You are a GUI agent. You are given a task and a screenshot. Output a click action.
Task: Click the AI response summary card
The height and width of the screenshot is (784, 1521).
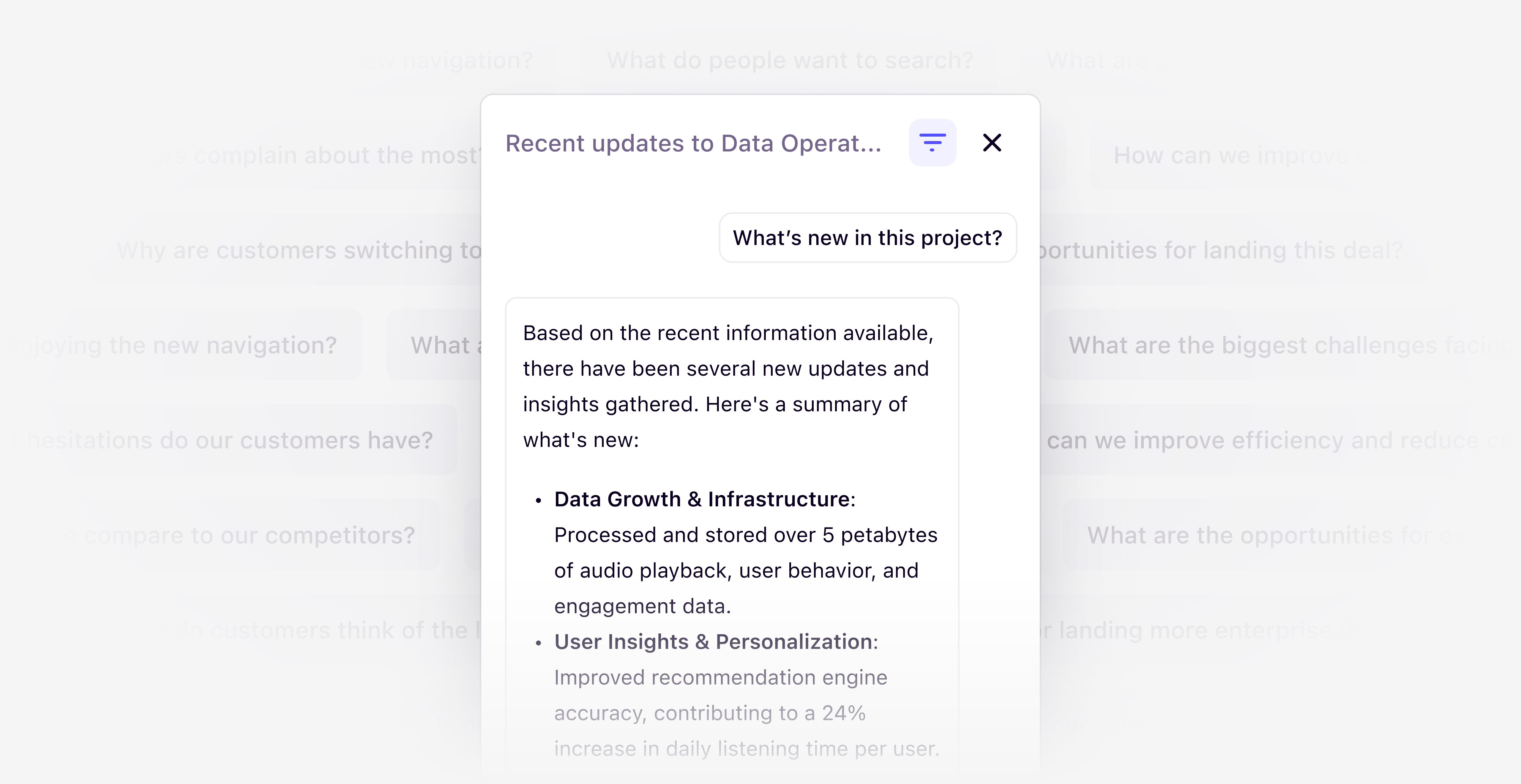732,531
